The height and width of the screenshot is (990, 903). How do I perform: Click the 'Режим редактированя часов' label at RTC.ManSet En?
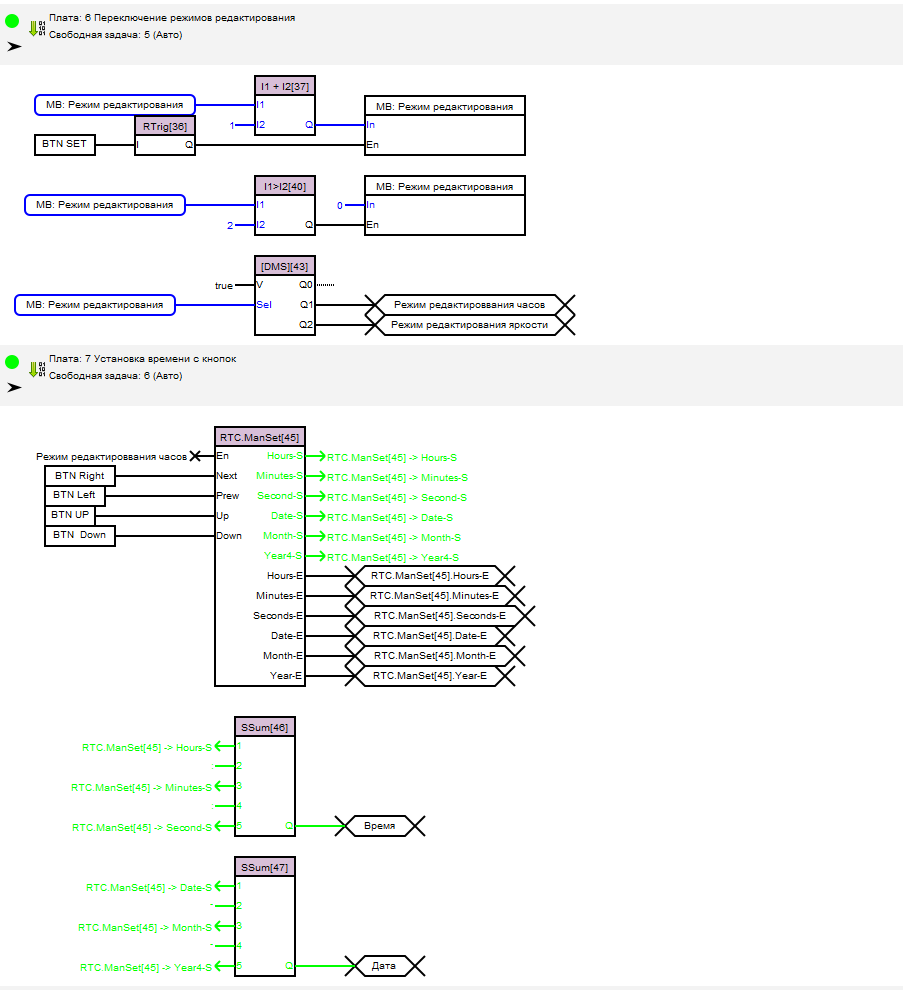click(x=111, y=456)
